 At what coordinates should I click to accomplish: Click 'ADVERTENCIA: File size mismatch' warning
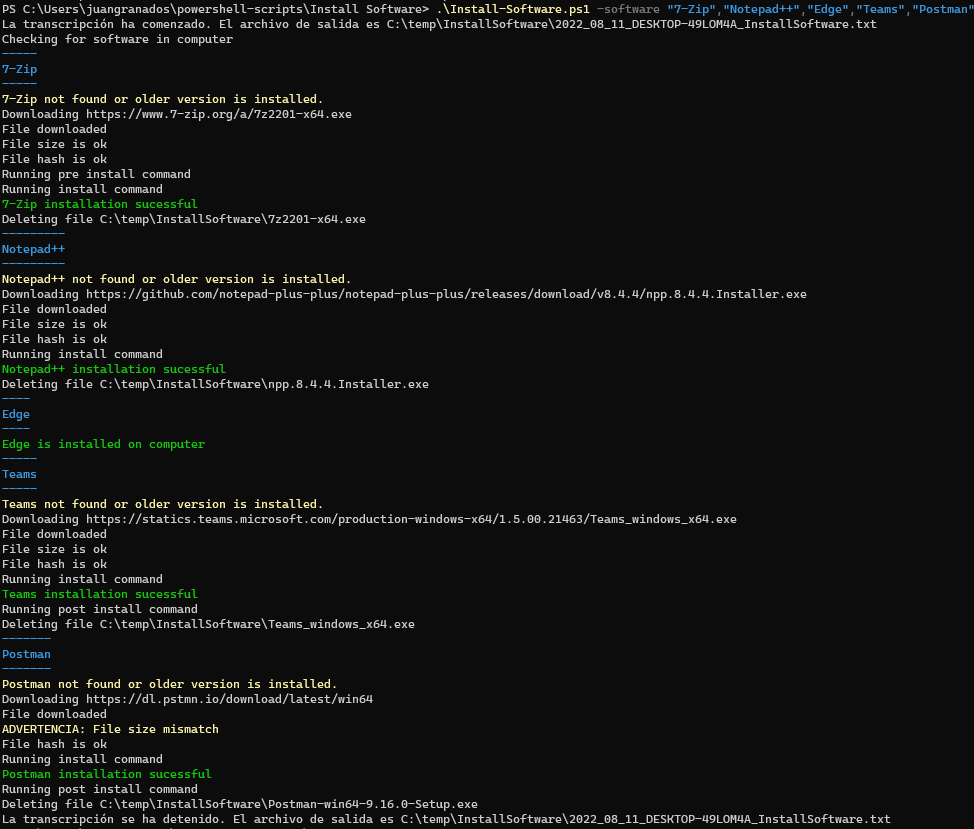(110, 729)
